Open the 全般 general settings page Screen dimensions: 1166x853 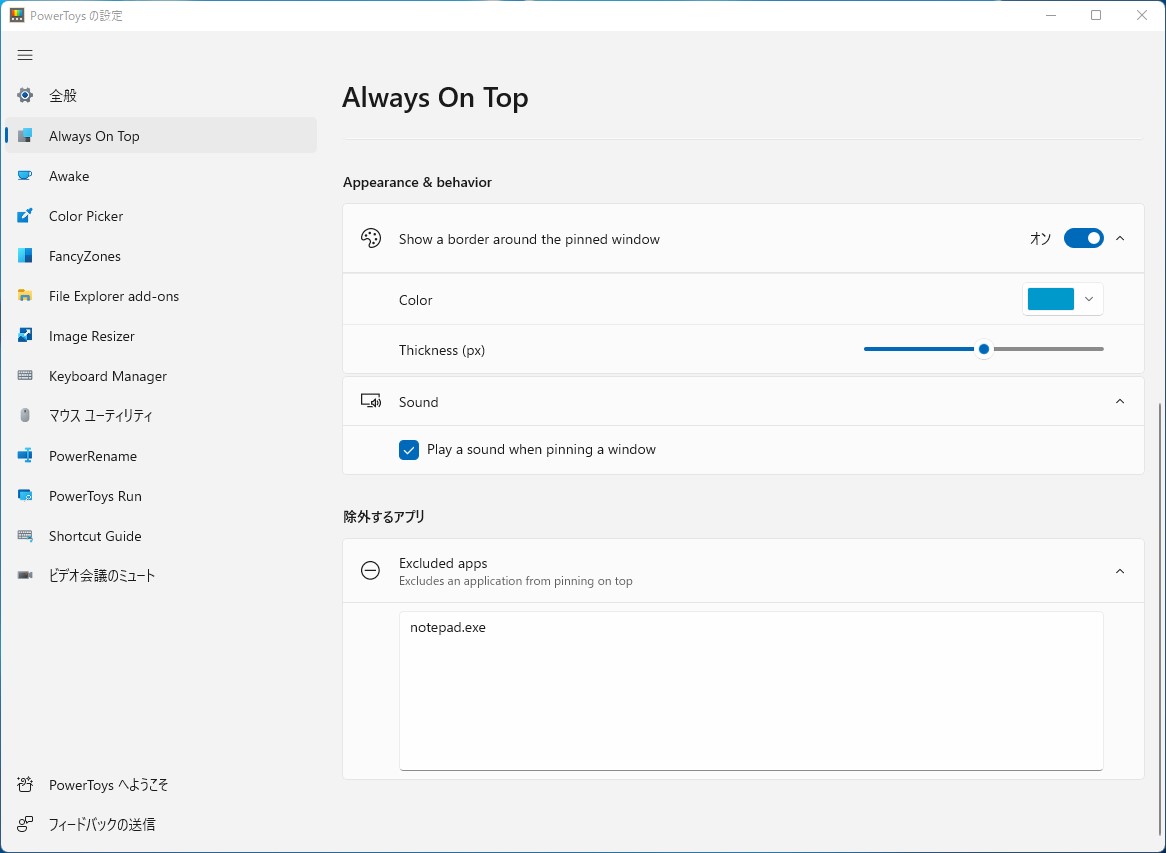[x=63, y=96]
